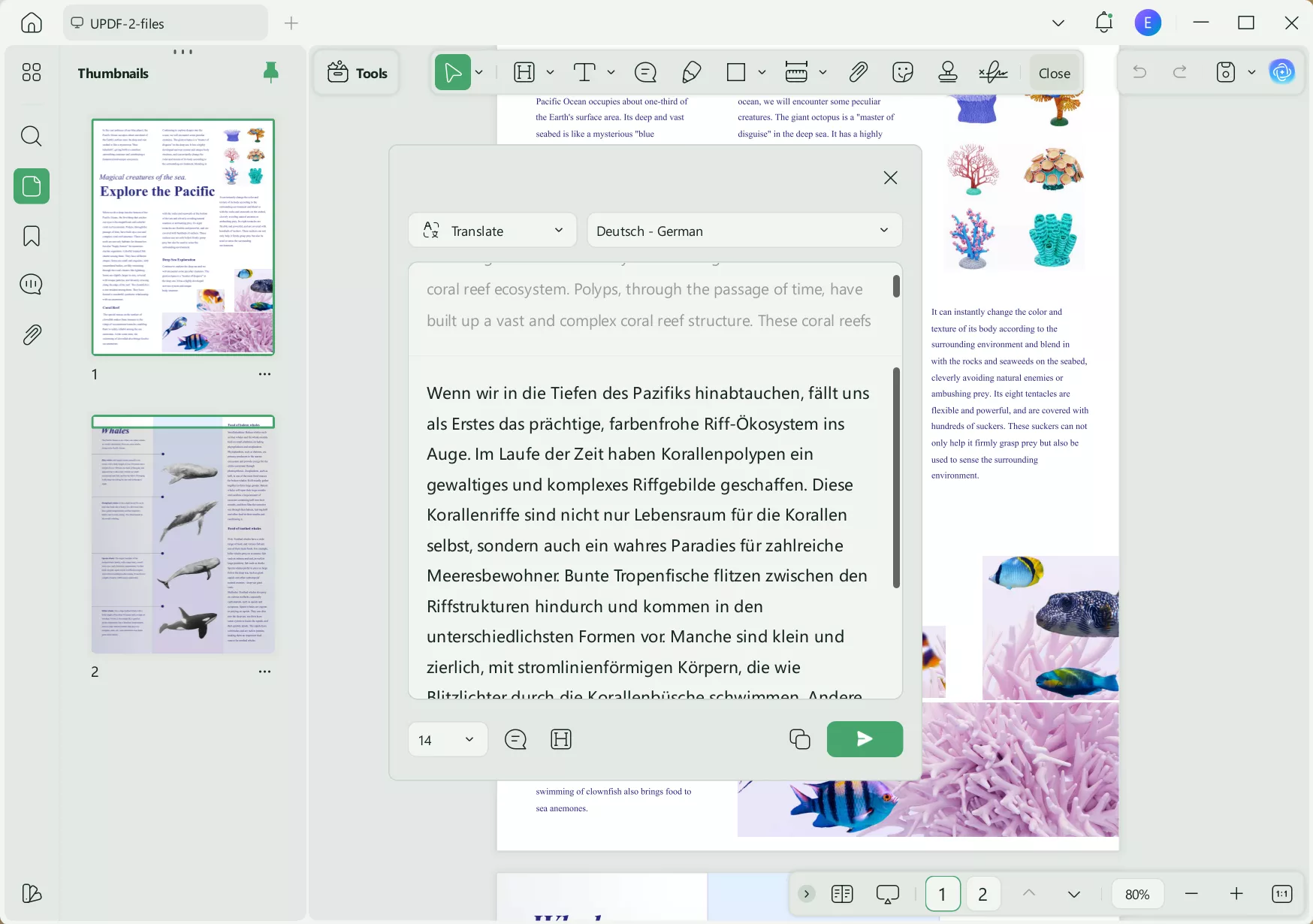Open the Comment tool
The width and height of the screenshot is (1313, 924).
[x=645, y=72]
